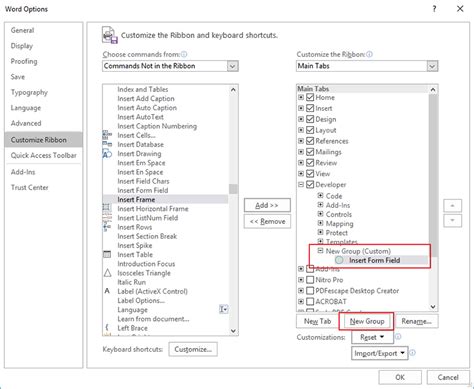
Task: Move selected item down with arrow button
Action: point(452,220)
